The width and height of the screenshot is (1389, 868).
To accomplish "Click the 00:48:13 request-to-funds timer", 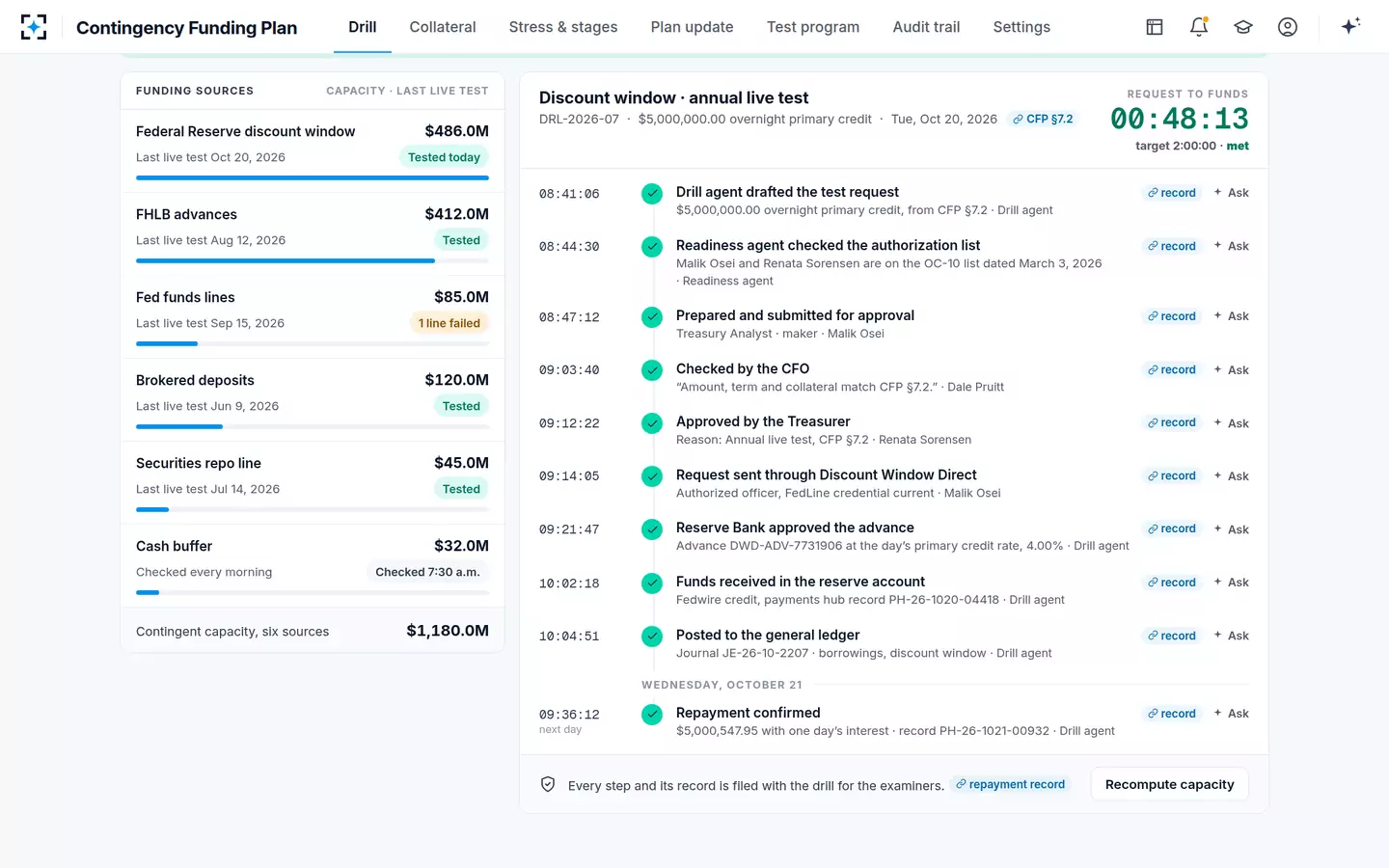I will pos(1179,119).
